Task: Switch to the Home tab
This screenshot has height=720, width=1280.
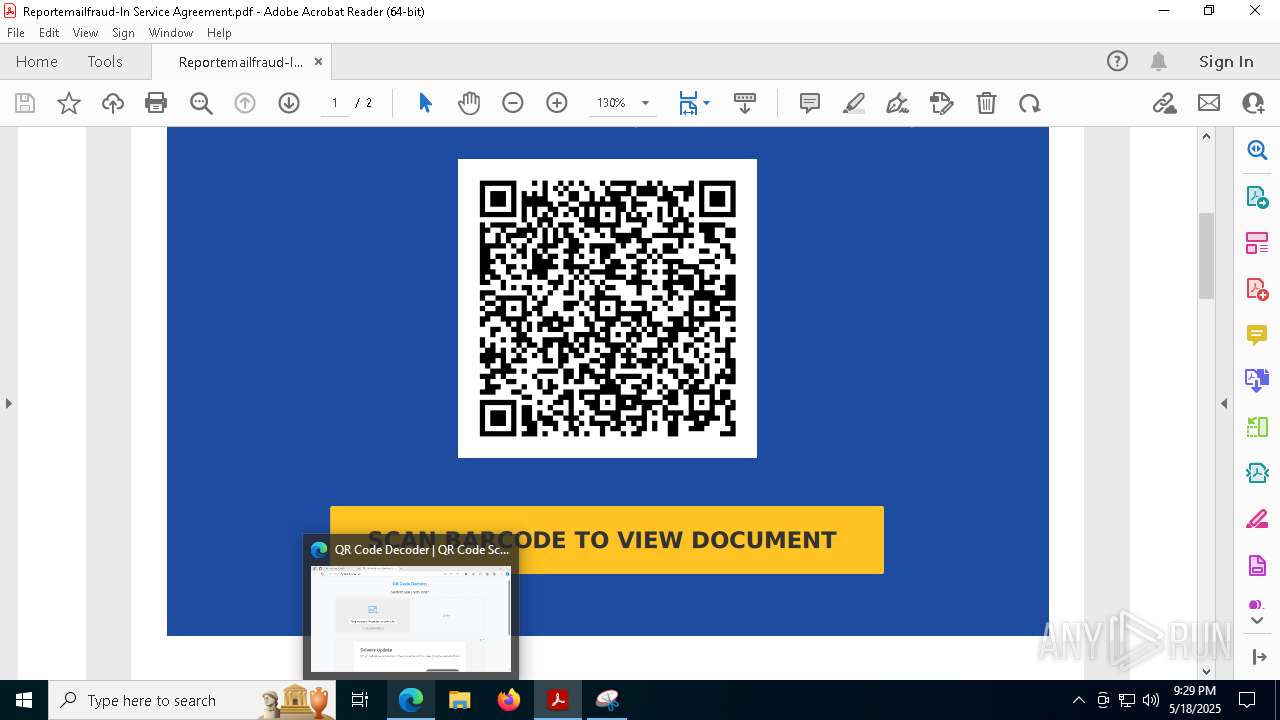Action: click(x=37, y=61)
